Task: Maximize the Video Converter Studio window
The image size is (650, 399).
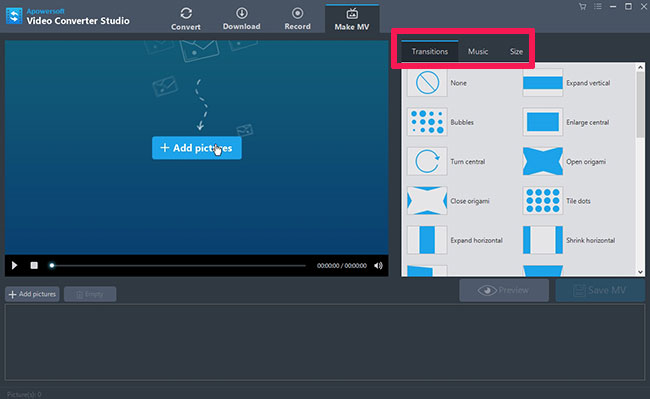Action: [628, 6]
